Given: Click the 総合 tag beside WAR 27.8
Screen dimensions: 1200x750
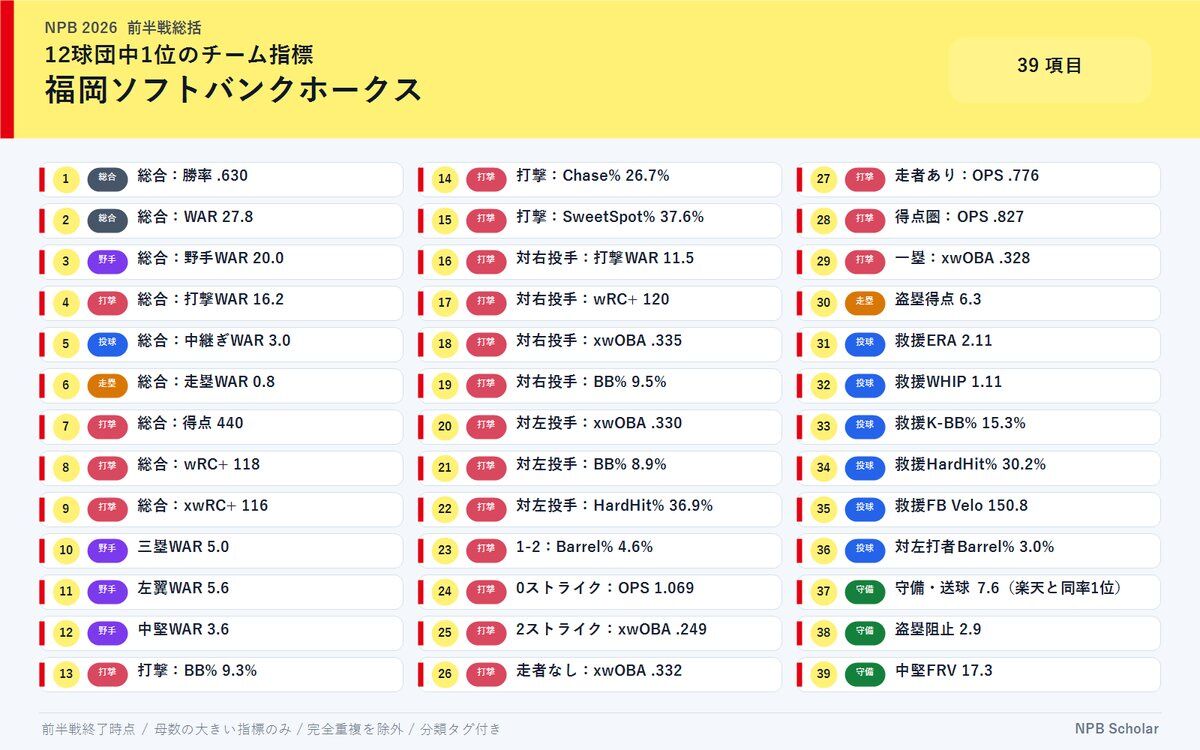Looking at the screenshot, I should click(107, 221).
